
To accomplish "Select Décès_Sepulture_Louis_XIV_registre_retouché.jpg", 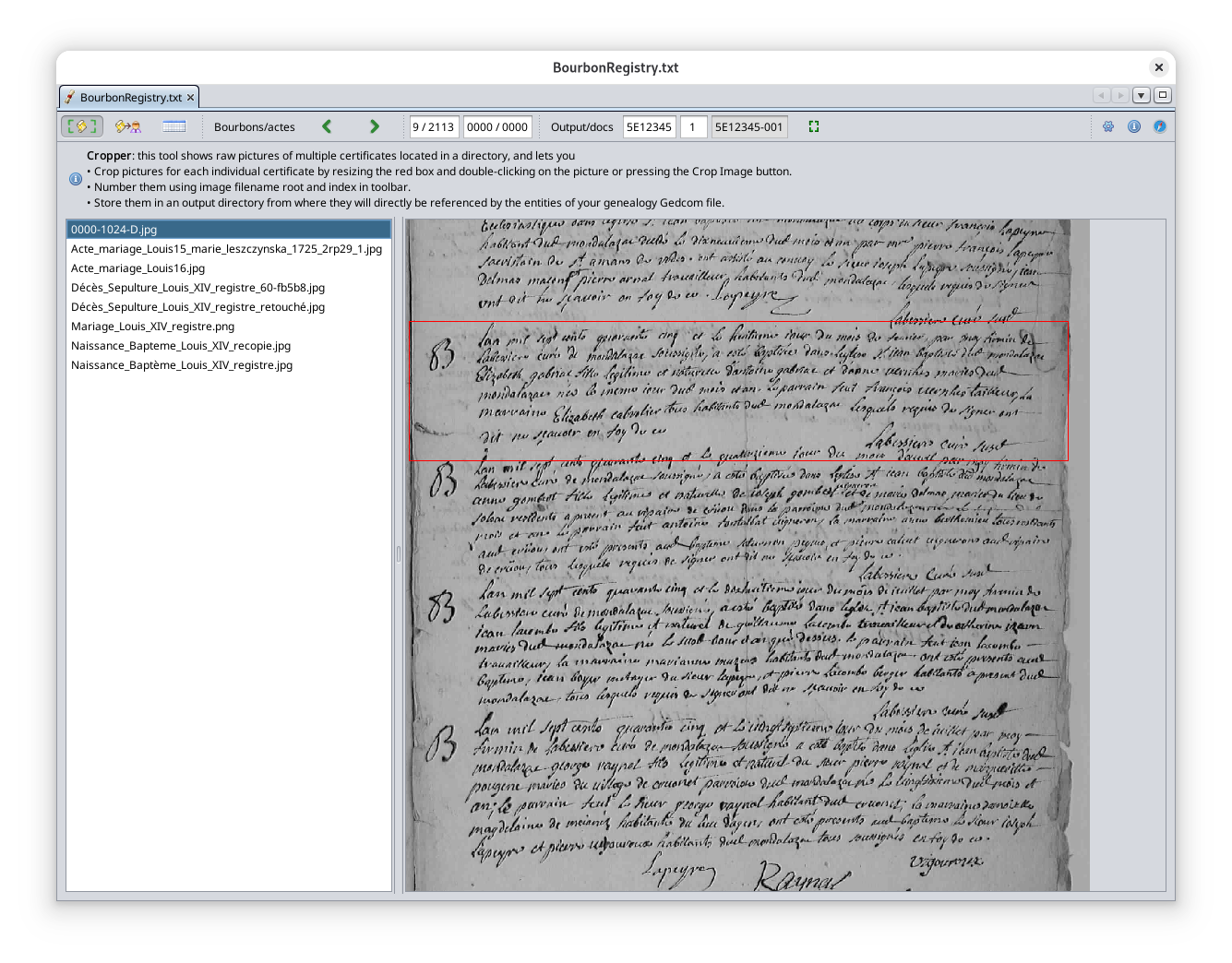I will pos(229,307).
